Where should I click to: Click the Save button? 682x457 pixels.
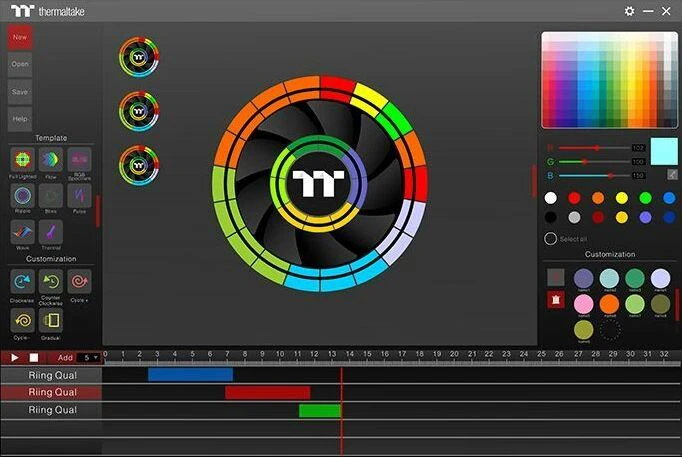point(20,92)
